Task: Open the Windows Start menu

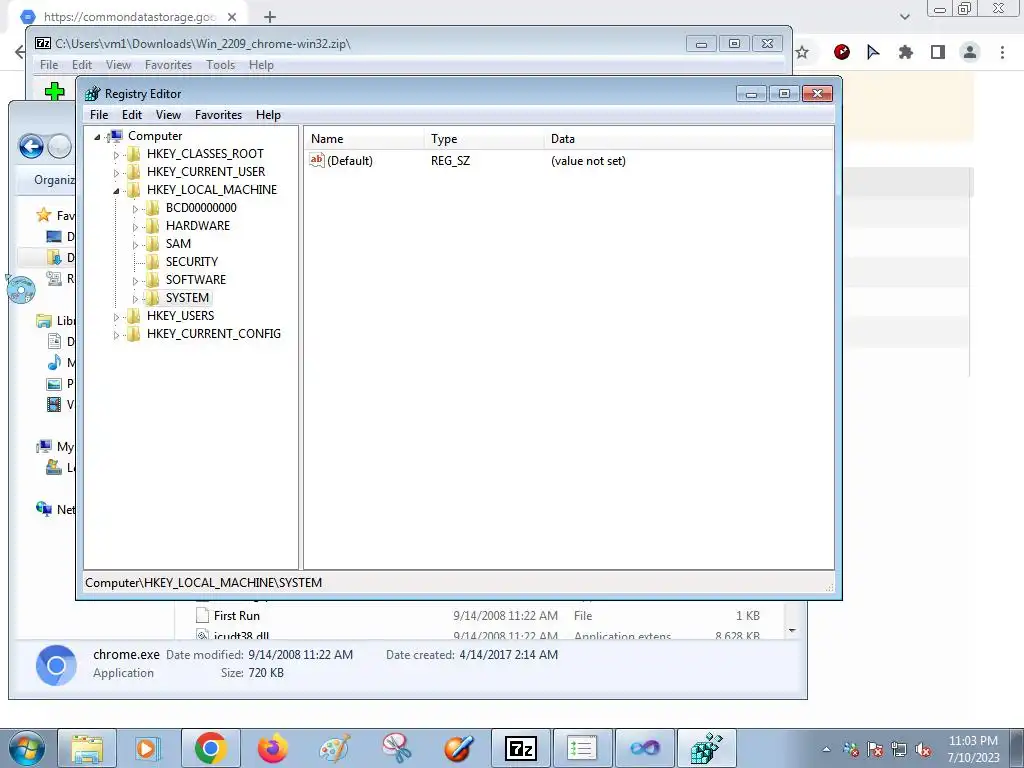Action: click(x=26, y=748)
